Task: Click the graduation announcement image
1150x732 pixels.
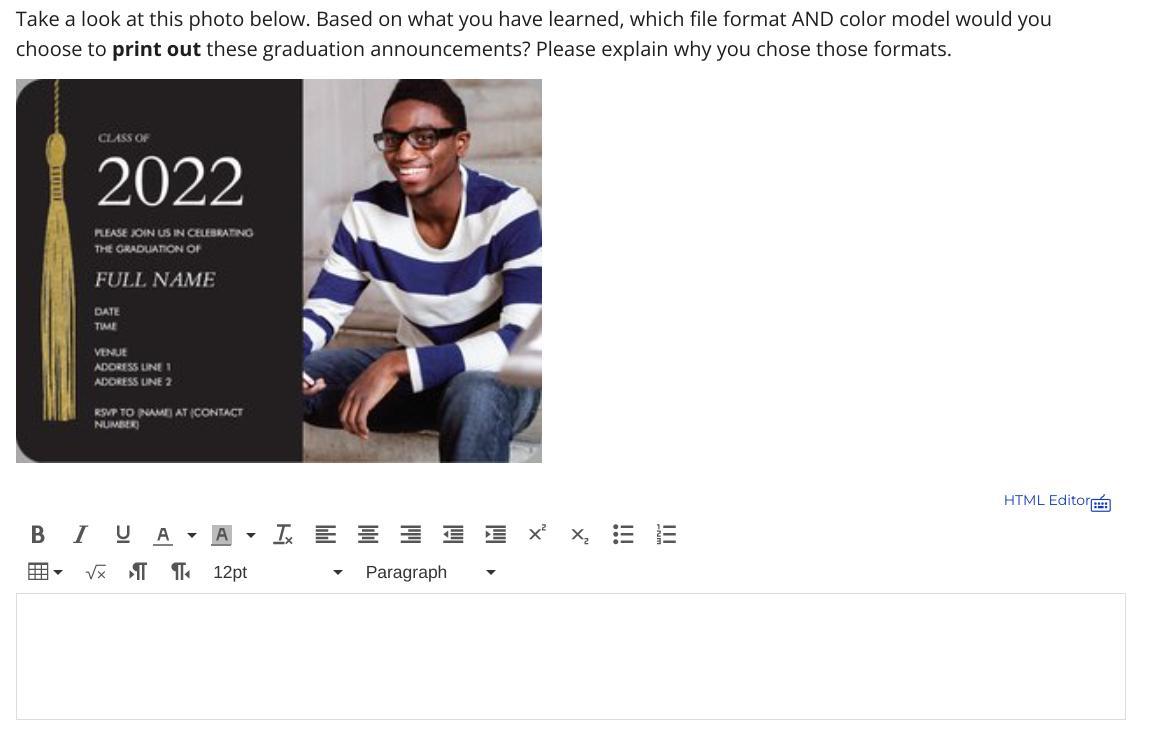Action: click(x=279, y=271)
